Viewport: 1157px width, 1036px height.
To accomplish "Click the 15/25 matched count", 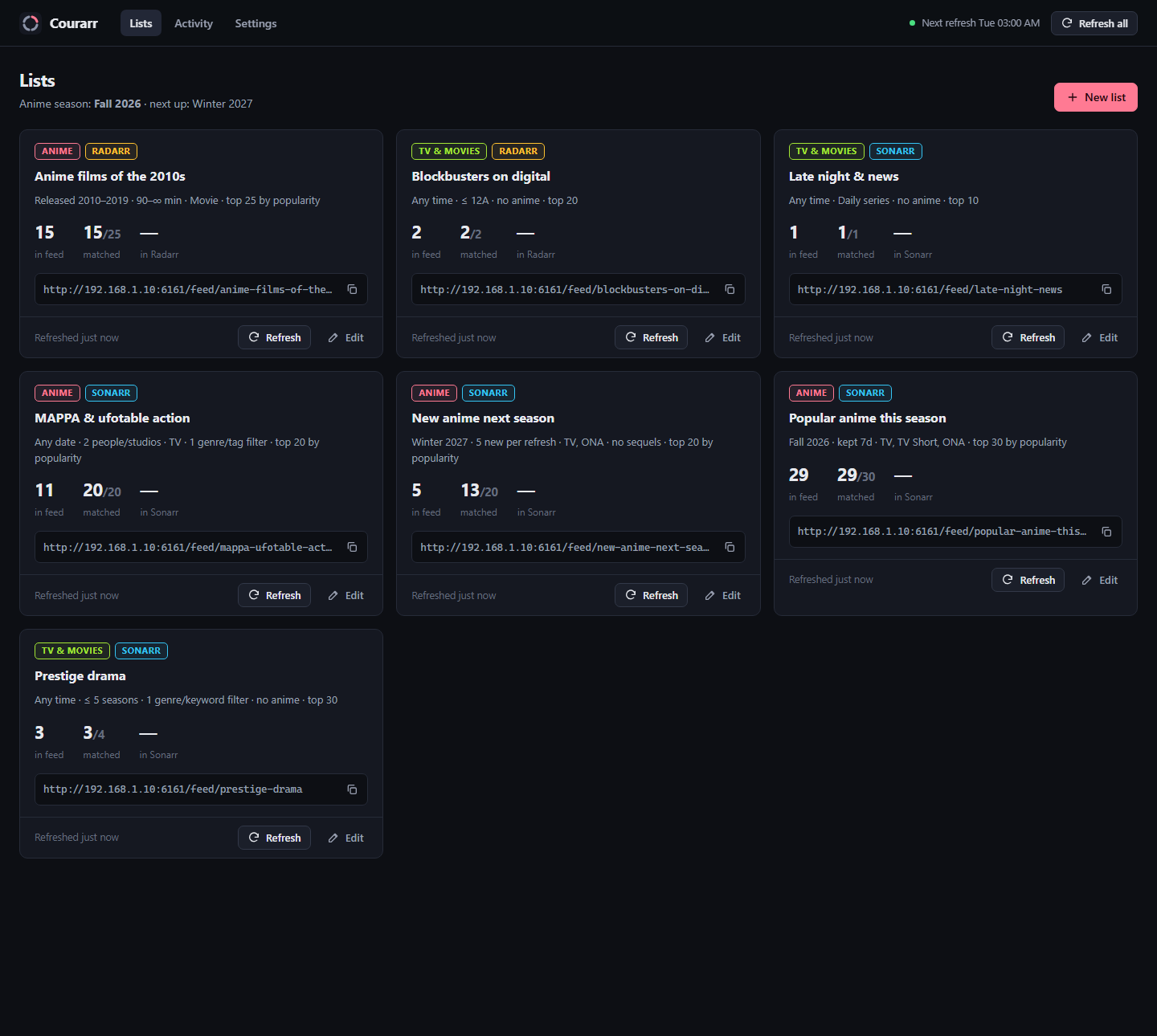I will click(x=102, y=233).
